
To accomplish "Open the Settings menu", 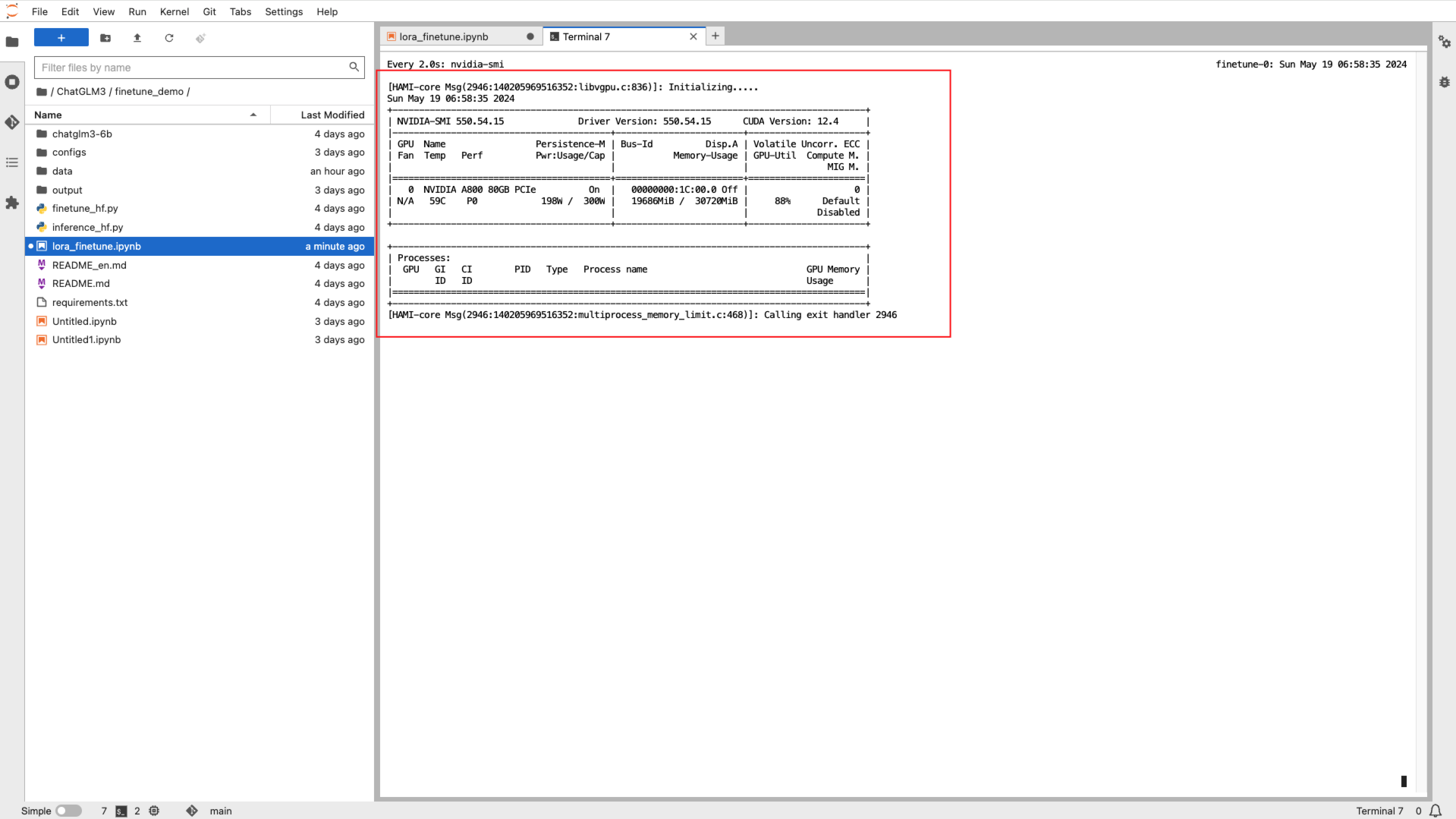I will click(x=283, y=11).
